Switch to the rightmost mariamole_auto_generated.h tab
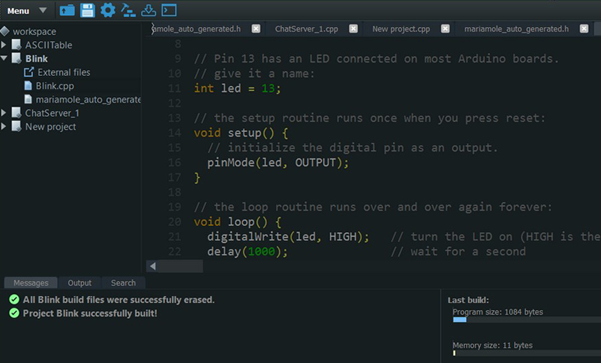Screen dimensions: 601x363 [x=516, y=29]
